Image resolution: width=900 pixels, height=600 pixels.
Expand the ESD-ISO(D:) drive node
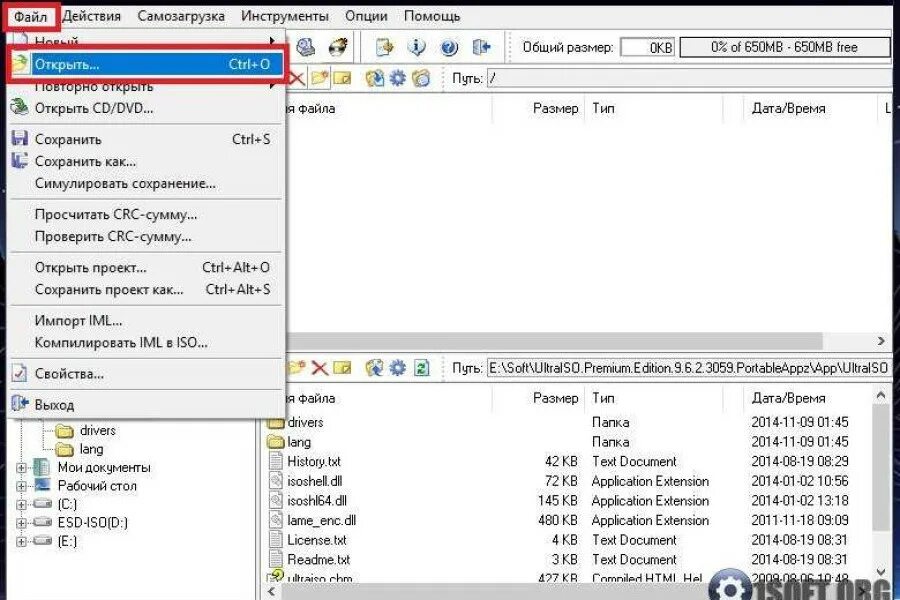tap(21, 523)
